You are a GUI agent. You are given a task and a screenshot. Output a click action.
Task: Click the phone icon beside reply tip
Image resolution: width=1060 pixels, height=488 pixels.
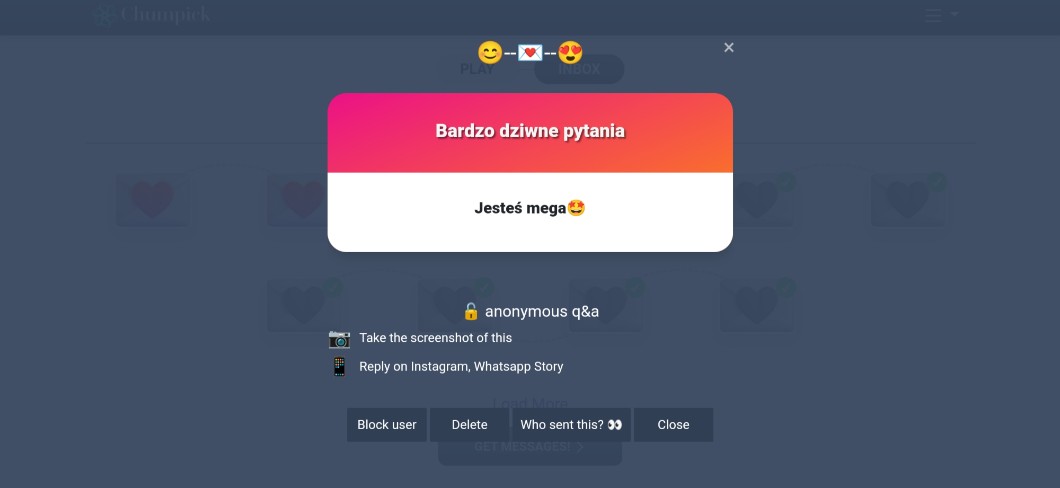pyautogui.click(x=339, y=366)
